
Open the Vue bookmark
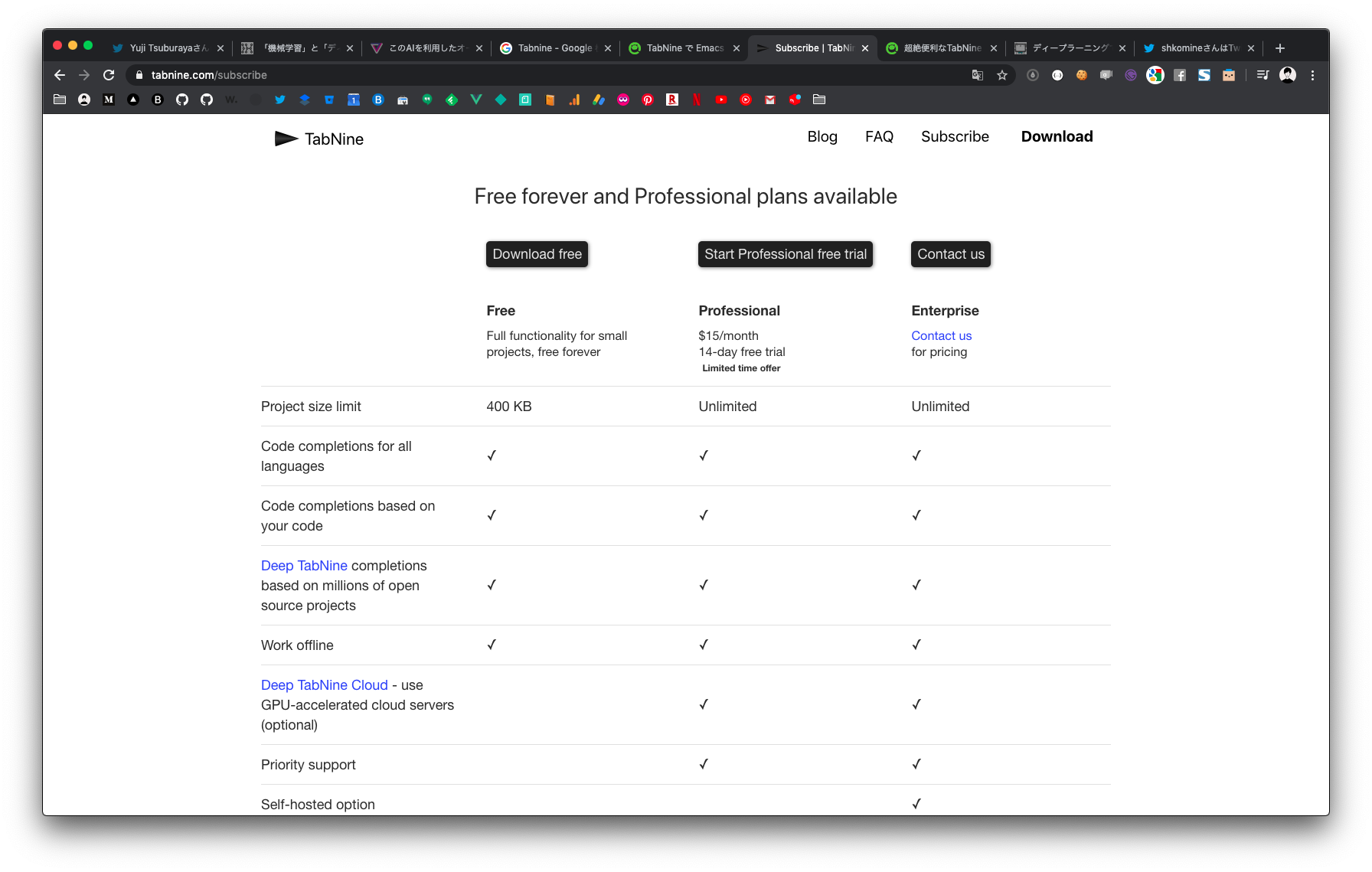[476, 100]
